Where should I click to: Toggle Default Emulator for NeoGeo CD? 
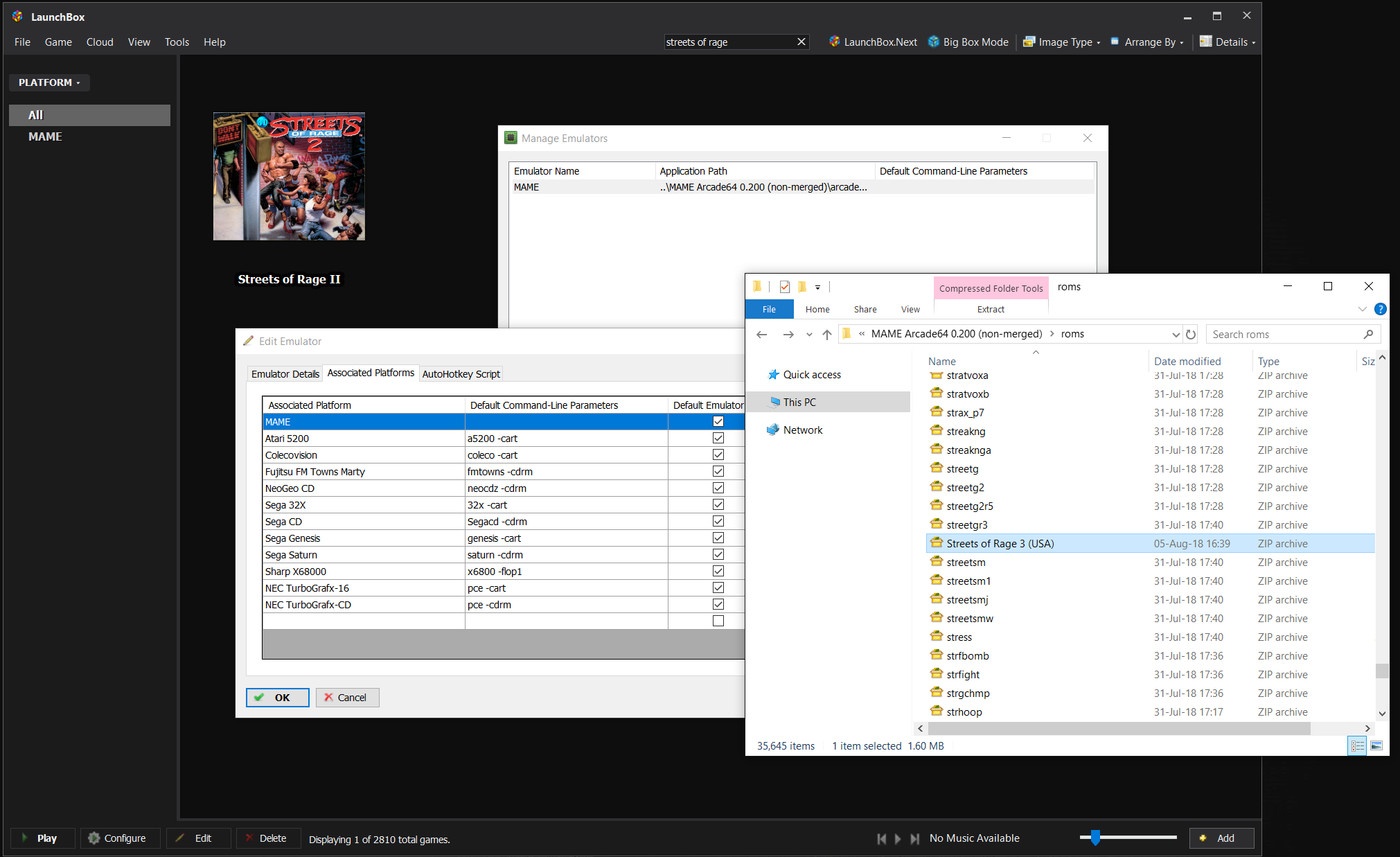tap(718, 488)
